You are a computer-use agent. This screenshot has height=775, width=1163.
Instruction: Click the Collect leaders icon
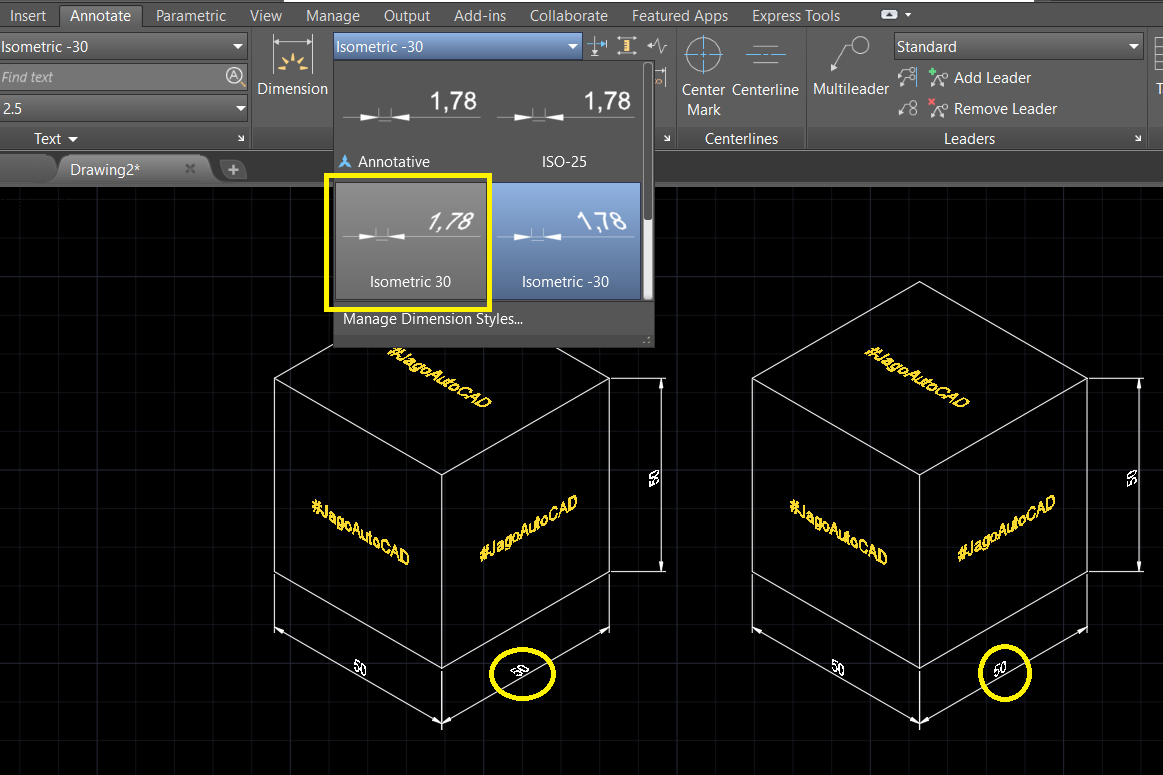(x=908, y=108)
